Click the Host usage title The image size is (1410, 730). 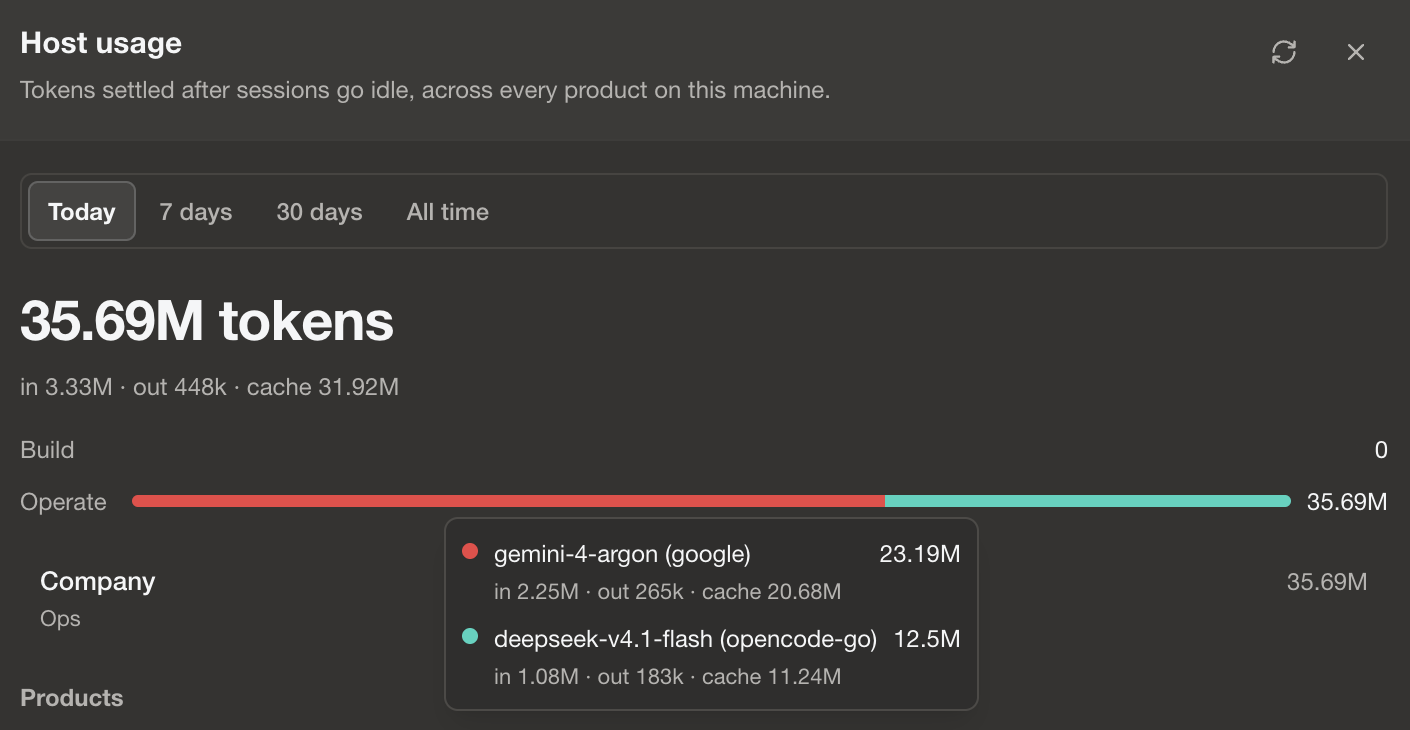tap(101, 43)
